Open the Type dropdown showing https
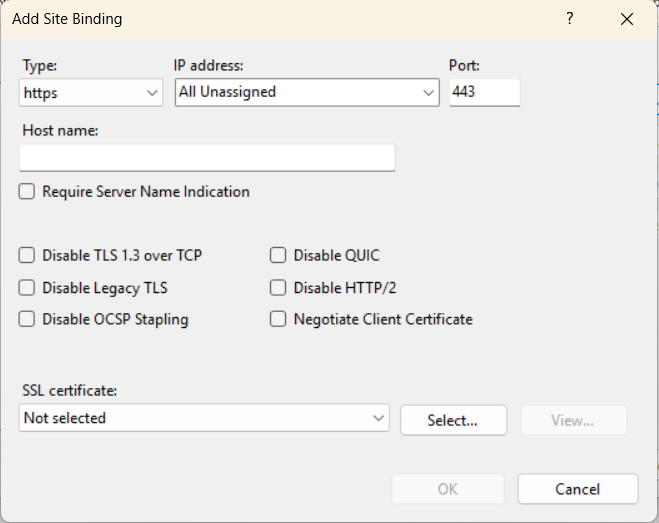Viewport: 659px width, 523px height. click(91, 93)
